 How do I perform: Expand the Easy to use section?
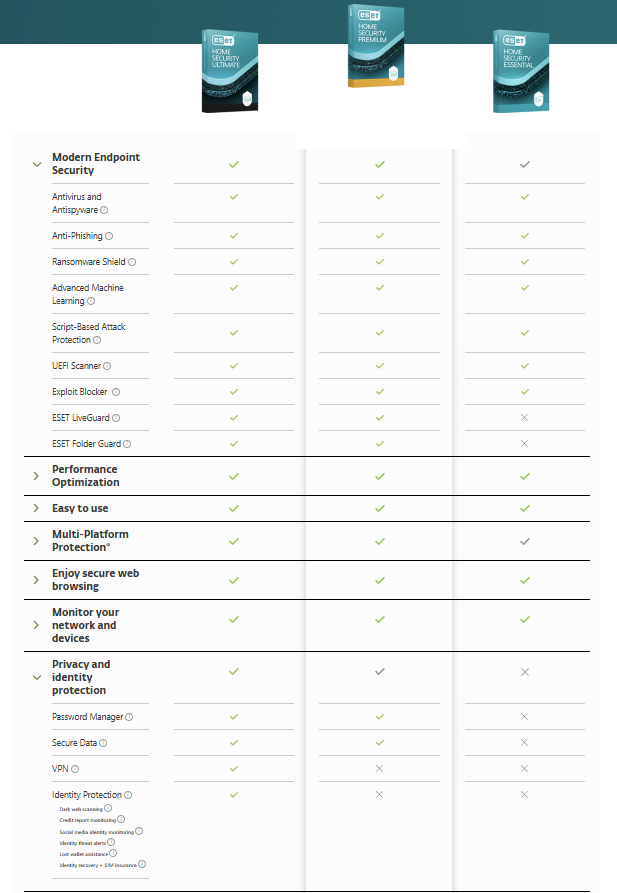(x=37, y=508)
